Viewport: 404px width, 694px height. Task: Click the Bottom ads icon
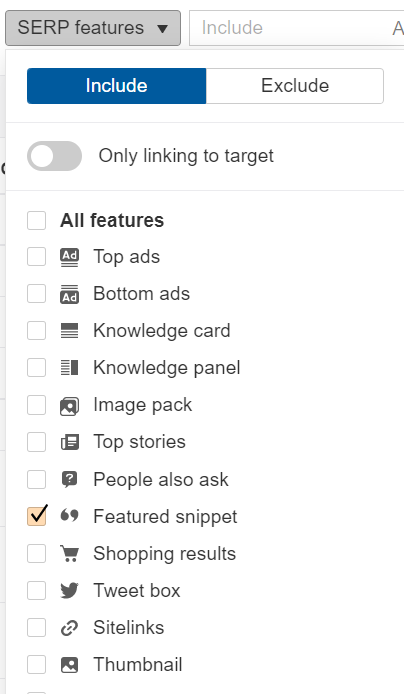click(x=69, y=294)
